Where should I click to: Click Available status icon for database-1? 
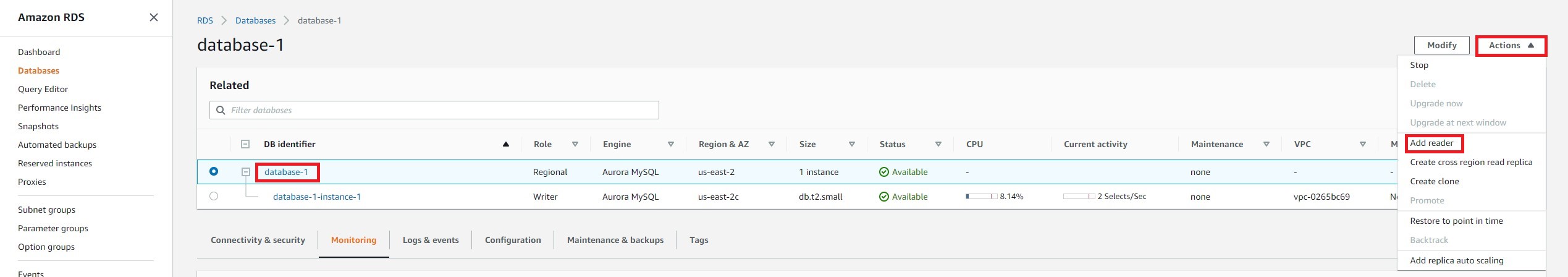coord(884,172)
